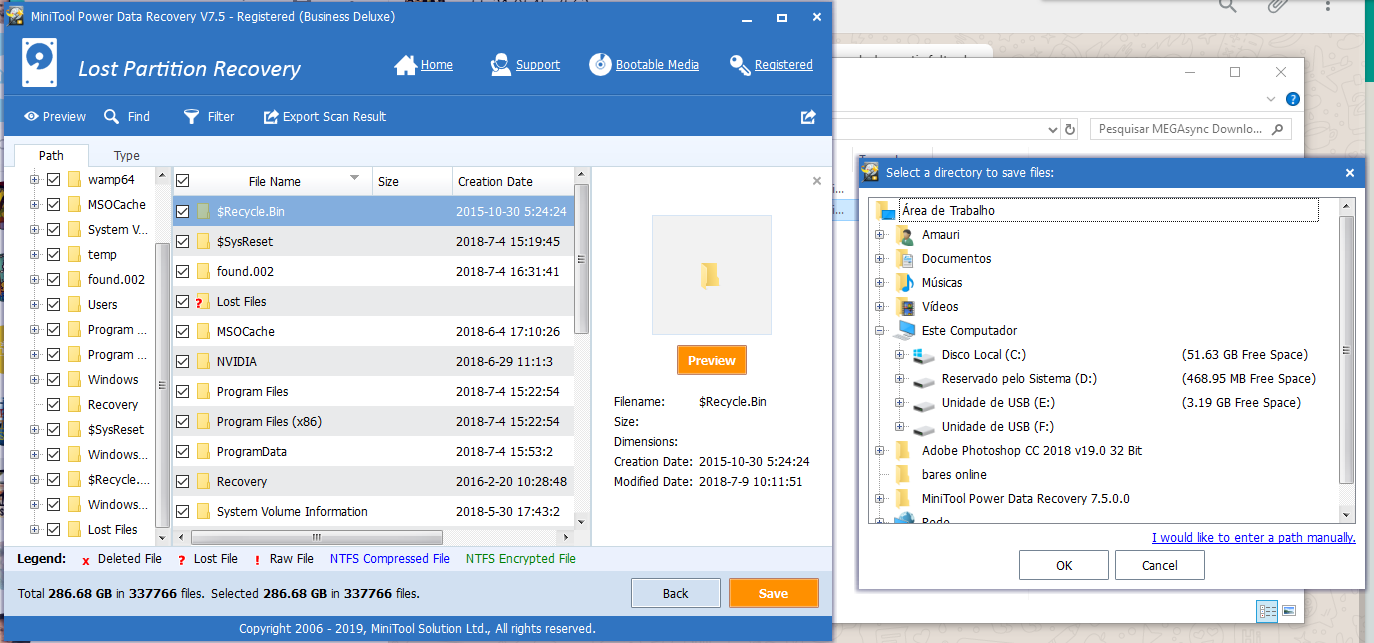This screenshot has height=643, width=1374.
Task: Sort the list by File Name column
Action: [275, 181]
